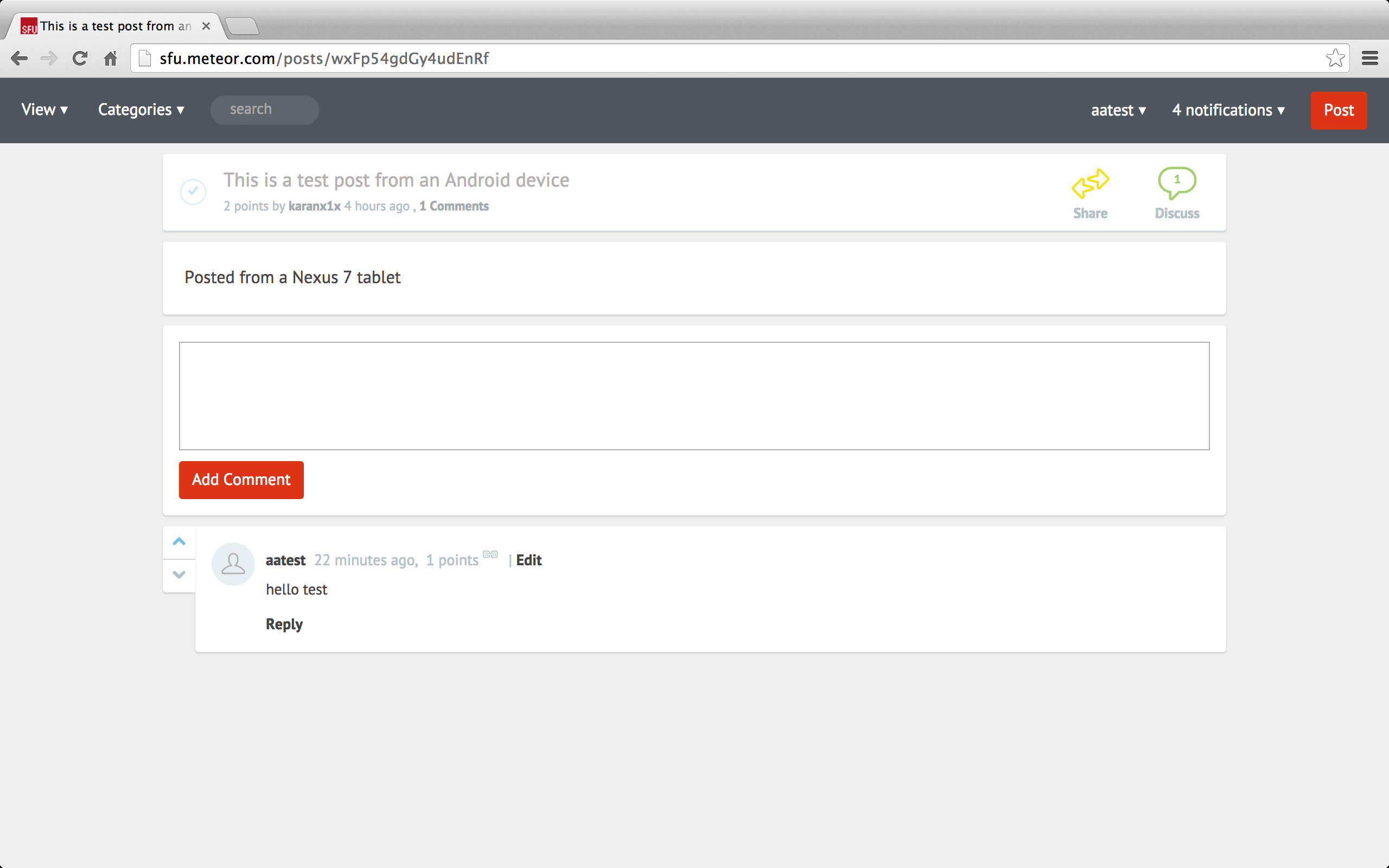Open the aatest user menu
This screenshot has width=1389, height=868.
click(x=1118, y=110)
